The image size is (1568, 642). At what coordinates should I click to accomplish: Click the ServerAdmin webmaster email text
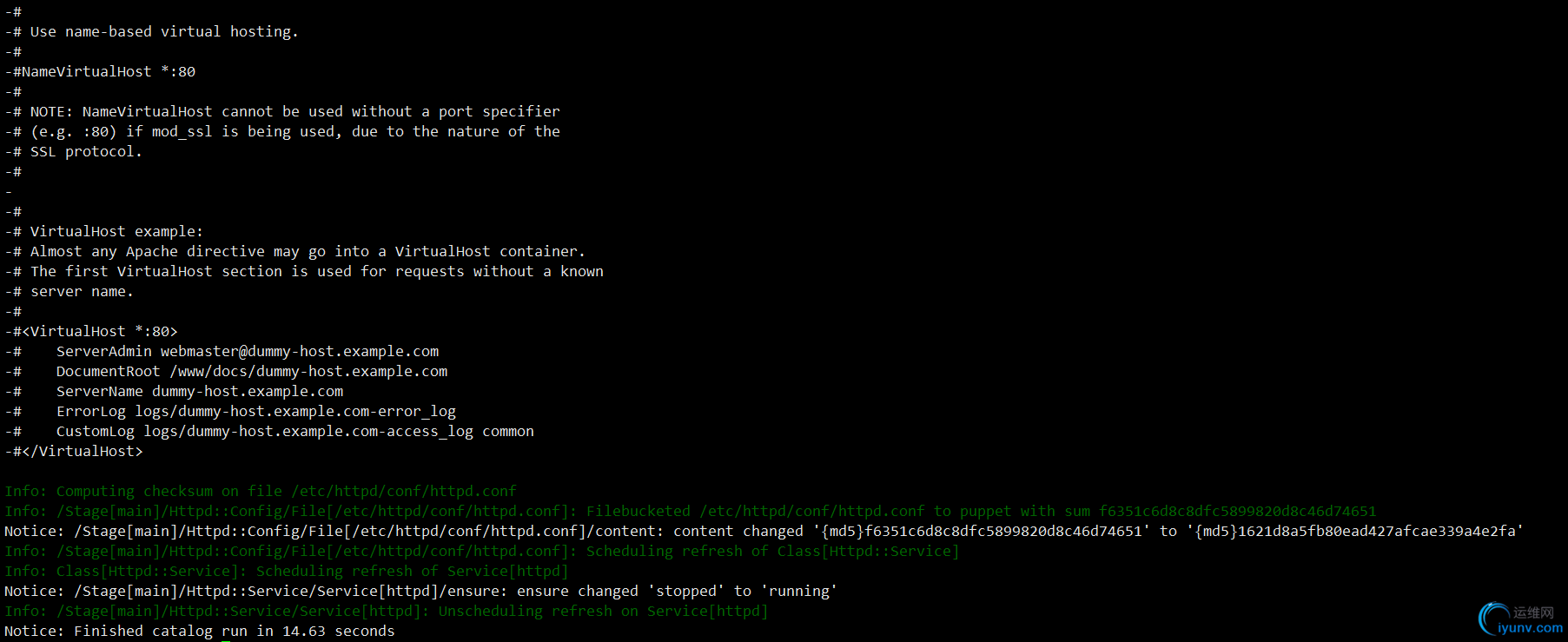299,352
